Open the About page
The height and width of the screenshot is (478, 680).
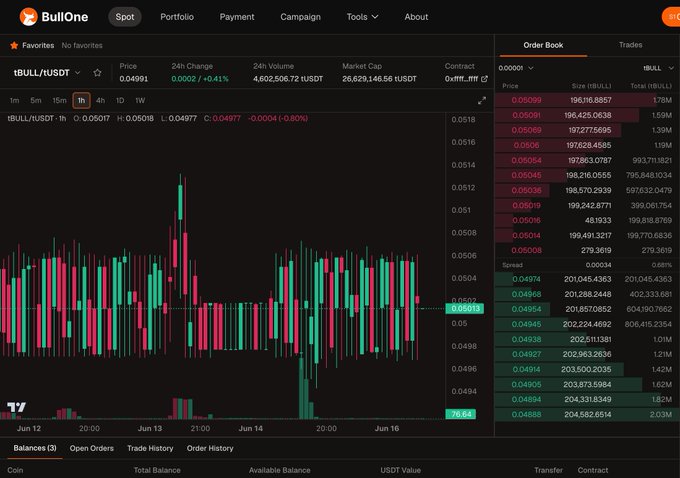click(x=416, y=17)
